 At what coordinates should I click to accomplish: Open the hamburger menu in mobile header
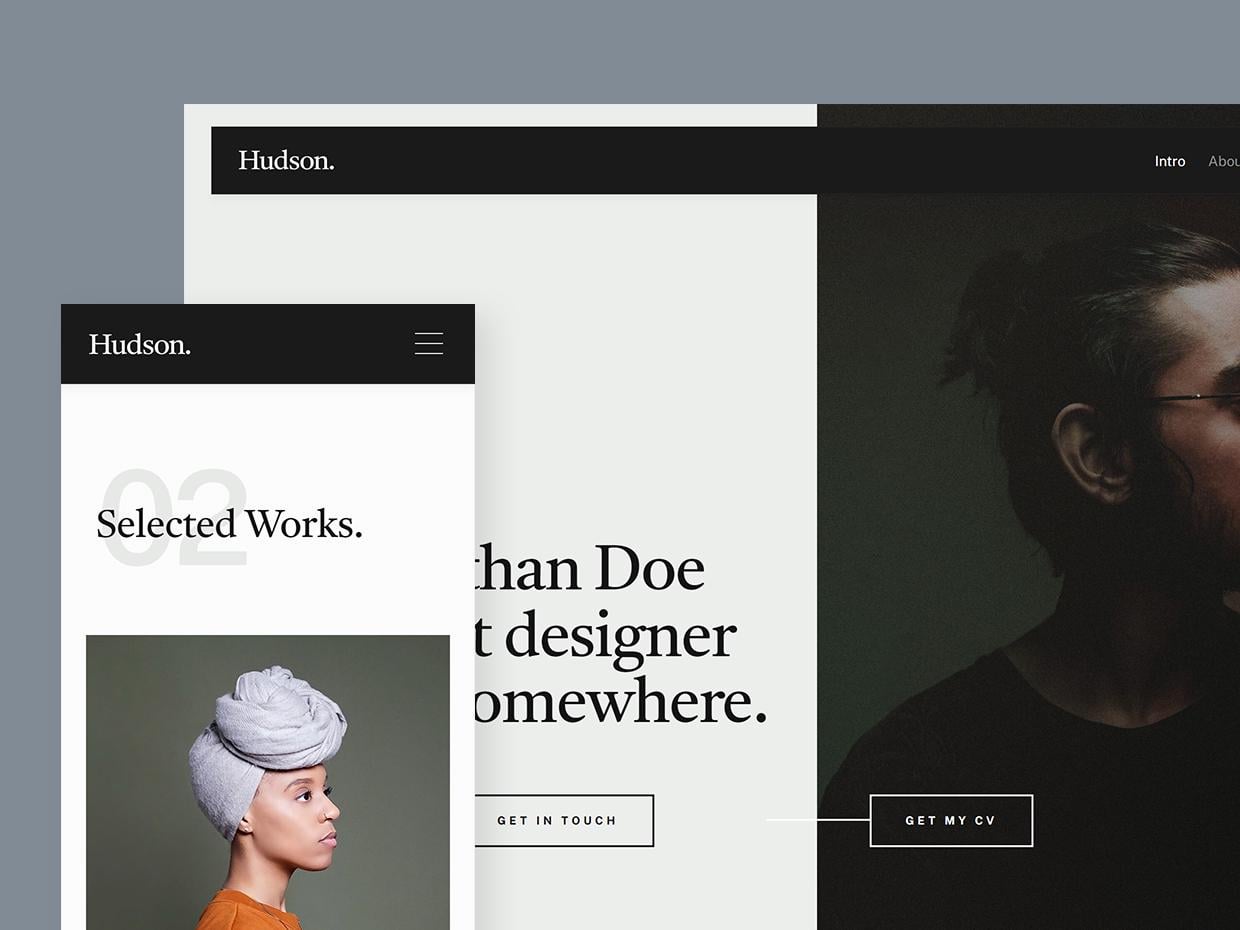pos(429,344)
